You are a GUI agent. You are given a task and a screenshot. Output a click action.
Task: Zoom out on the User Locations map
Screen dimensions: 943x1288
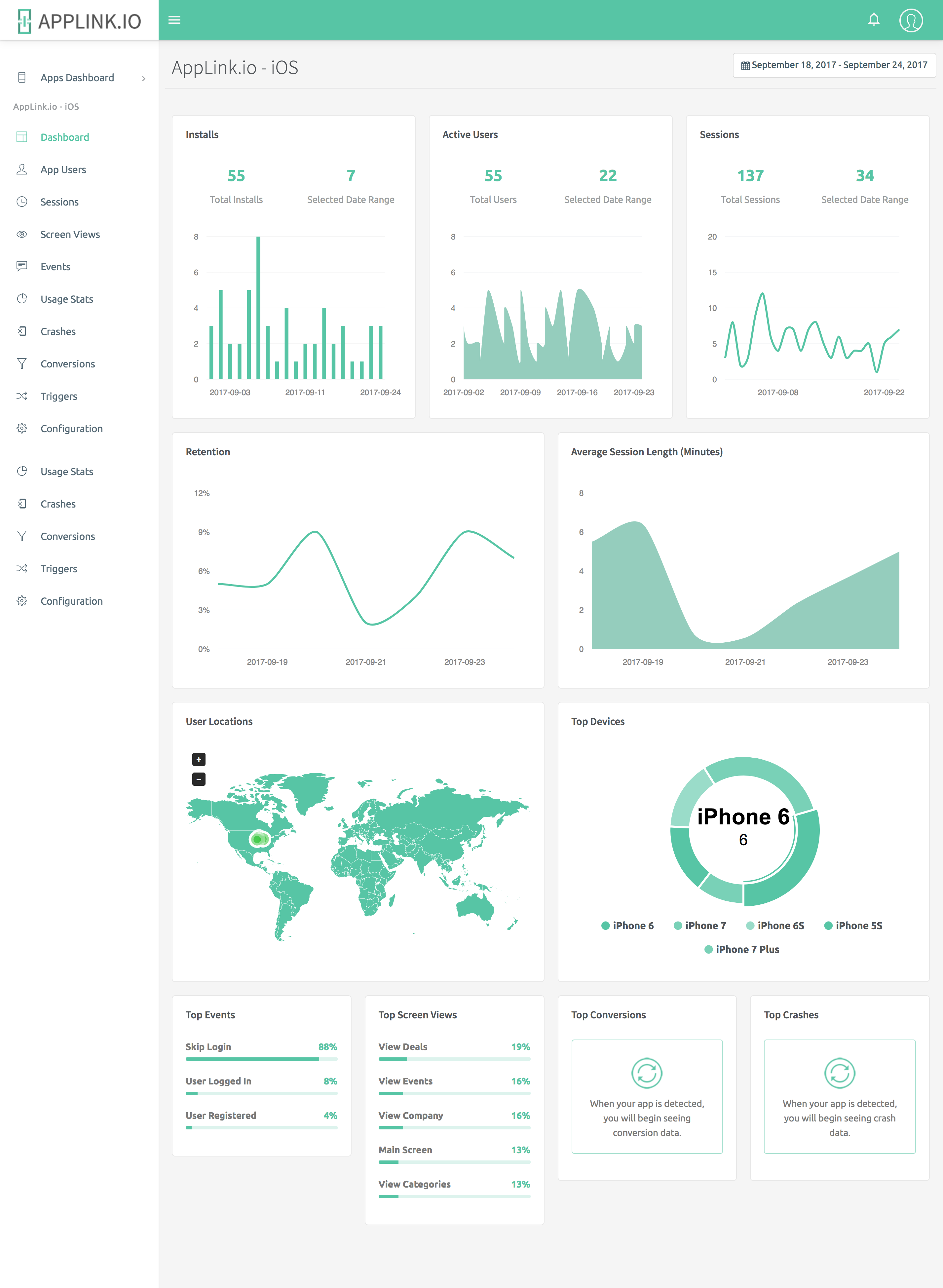[x=199, y=779]
